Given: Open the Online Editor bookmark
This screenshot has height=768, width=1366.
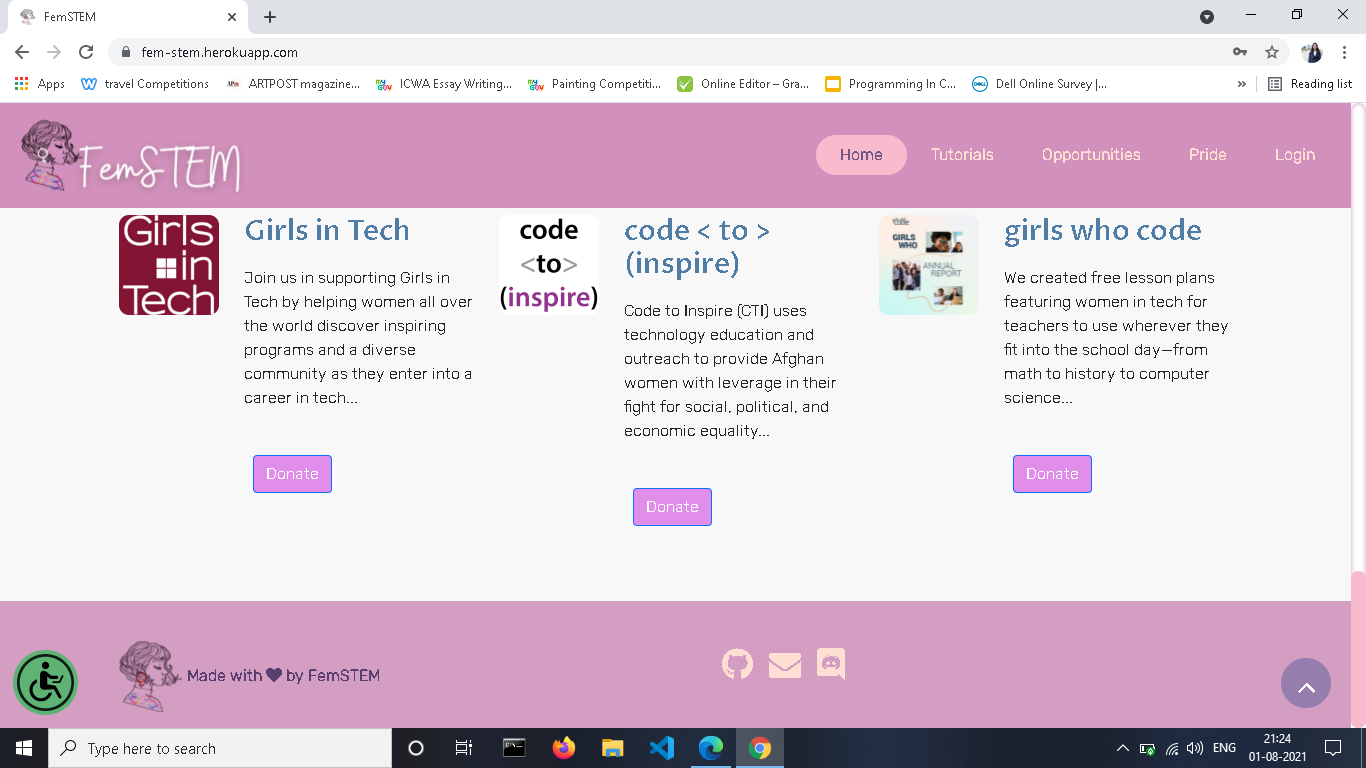Looking at the screenshot, I should pyautogui.click(x=743, y=84).
